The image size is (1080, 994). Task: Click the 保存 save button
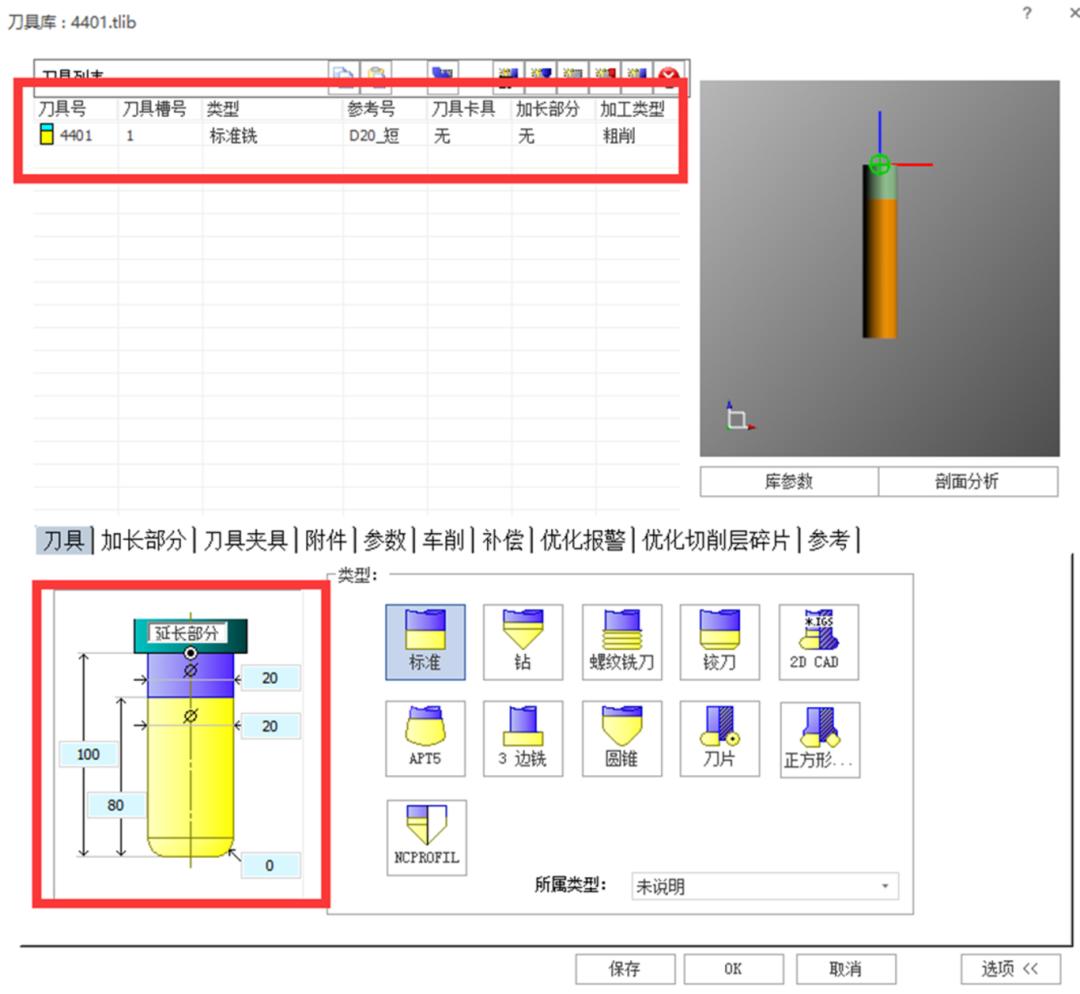625,969
